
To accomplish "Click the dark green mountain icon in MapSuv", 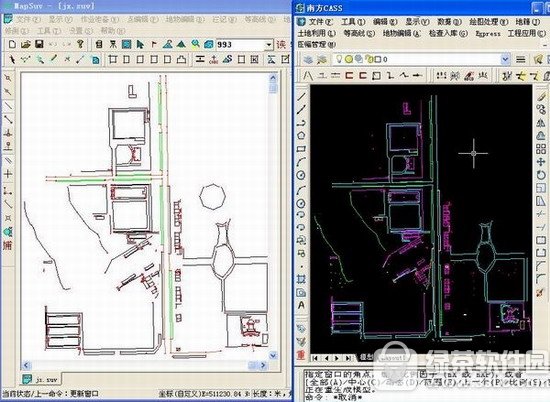I will click(181, 44).
